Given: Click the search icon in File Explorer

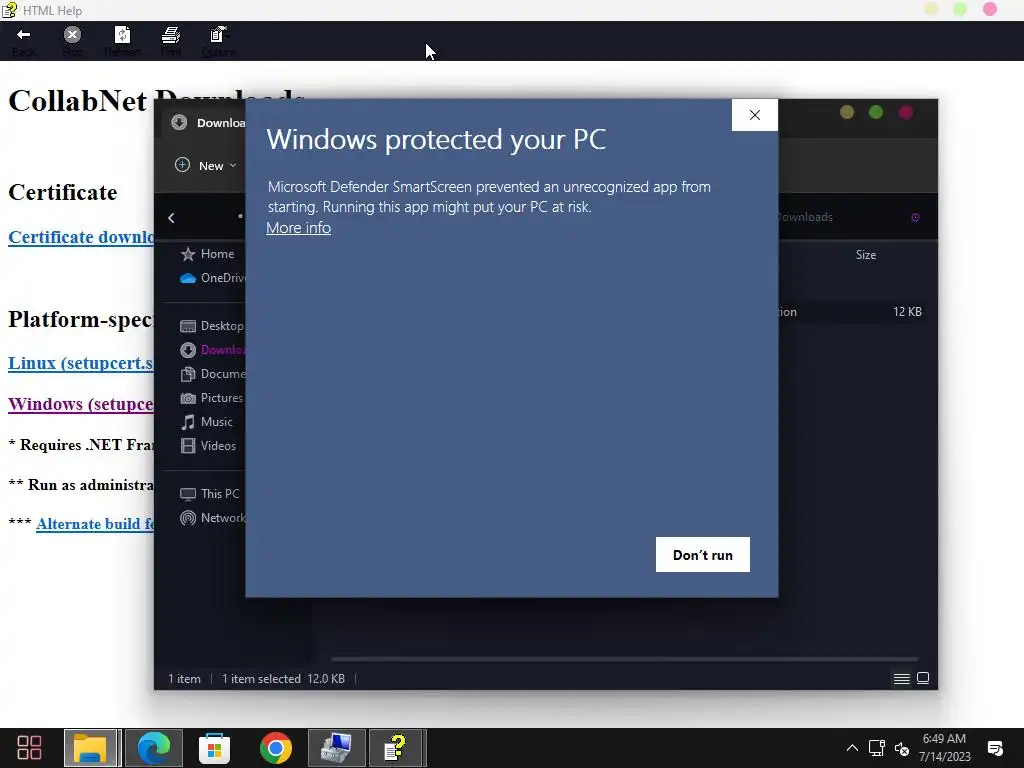Looking at the screenshot, I should click(x=915, y=217).
